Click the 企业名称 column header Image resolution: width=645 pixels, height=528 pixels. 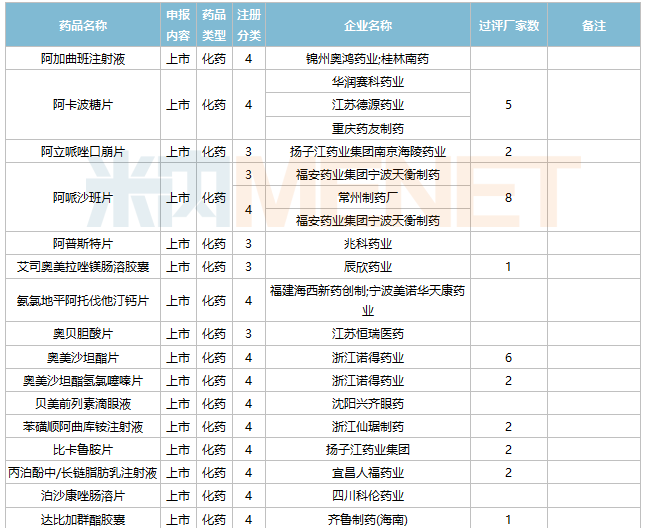click(368, 25)
